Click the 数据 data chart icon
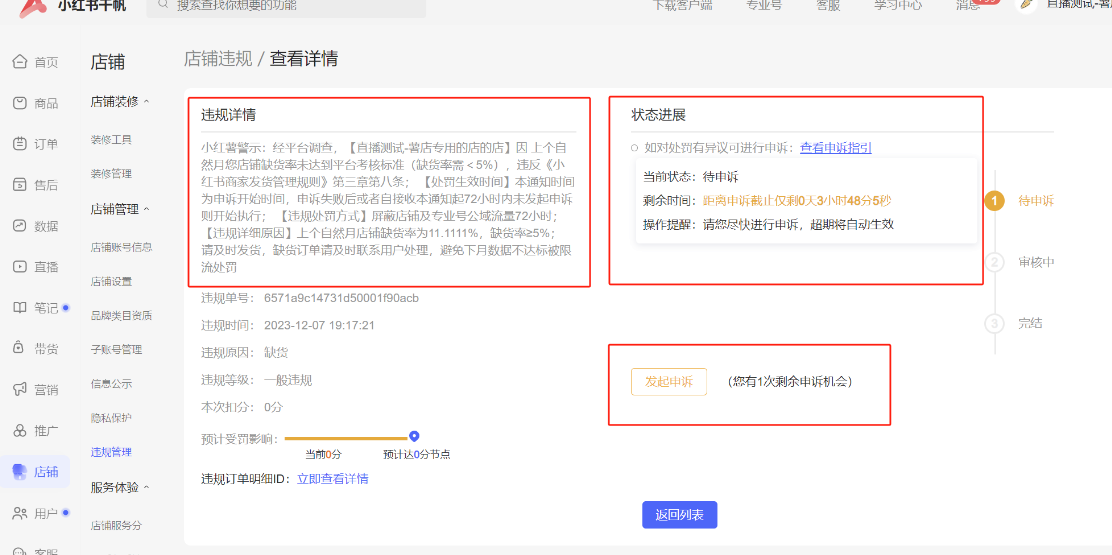This screenshot has height=555, width=1112. point(20,226)
